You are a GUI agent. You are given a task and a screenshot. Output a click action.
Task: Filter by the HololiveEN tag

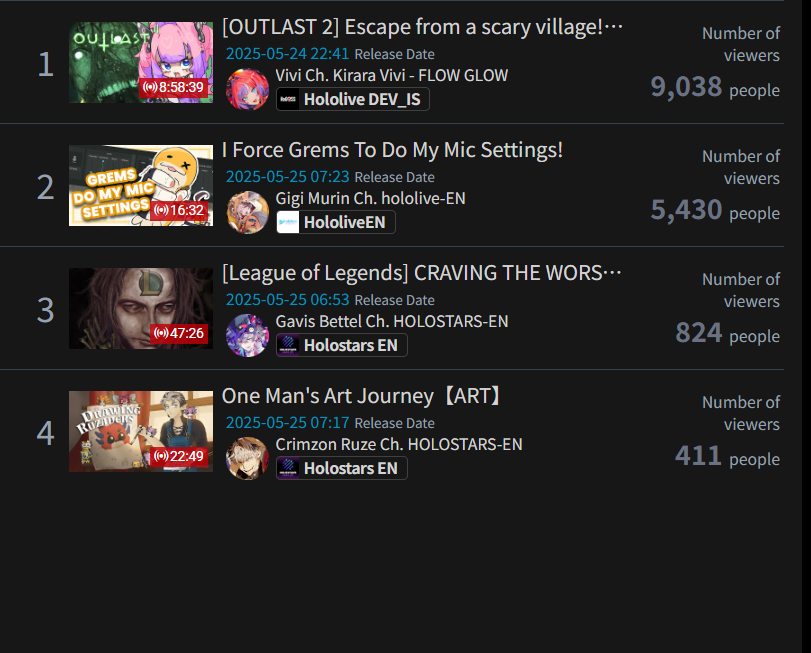tap(336, 222)
